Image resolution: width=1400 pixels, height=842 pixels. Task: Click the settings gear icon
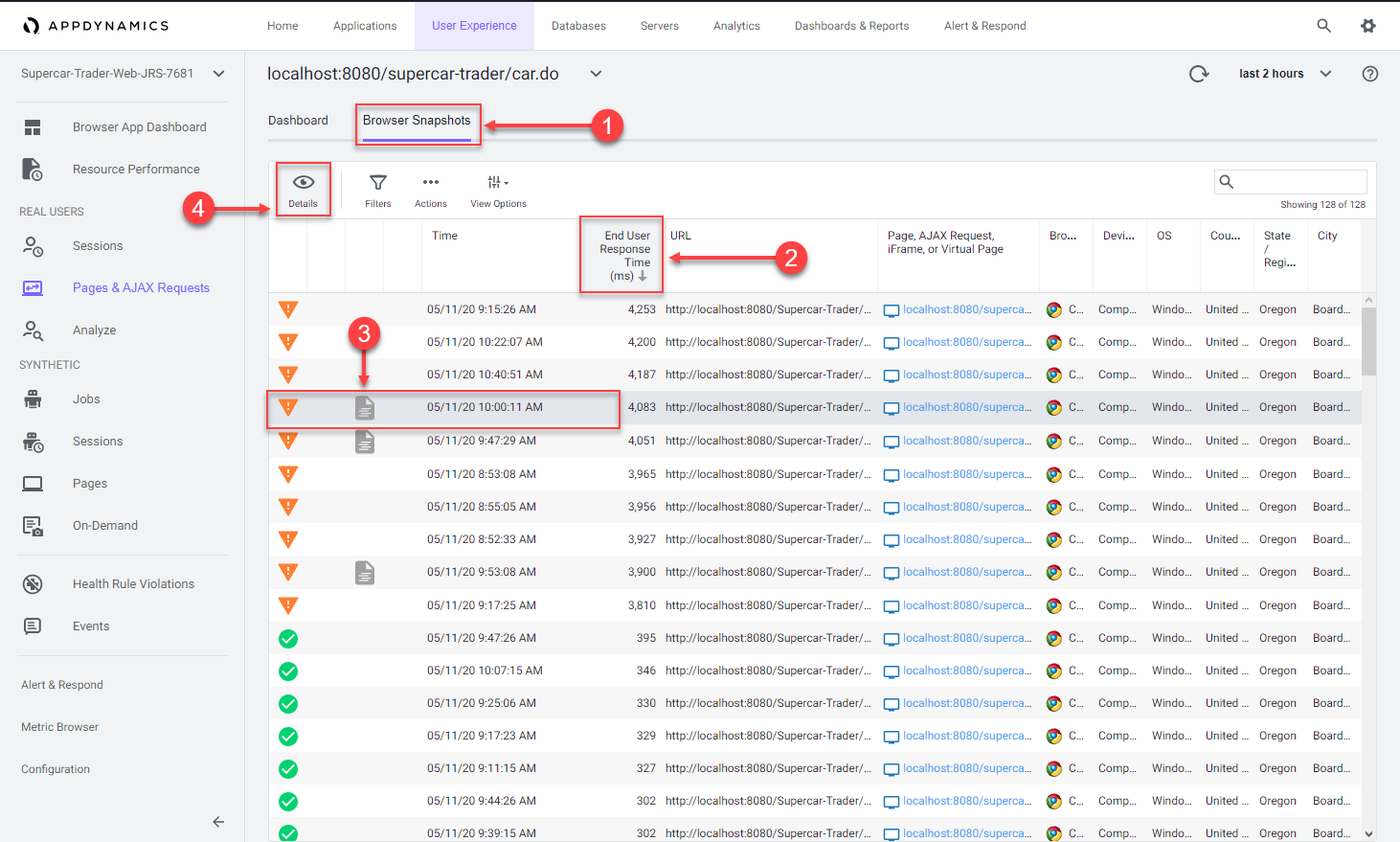point(1367,26)
